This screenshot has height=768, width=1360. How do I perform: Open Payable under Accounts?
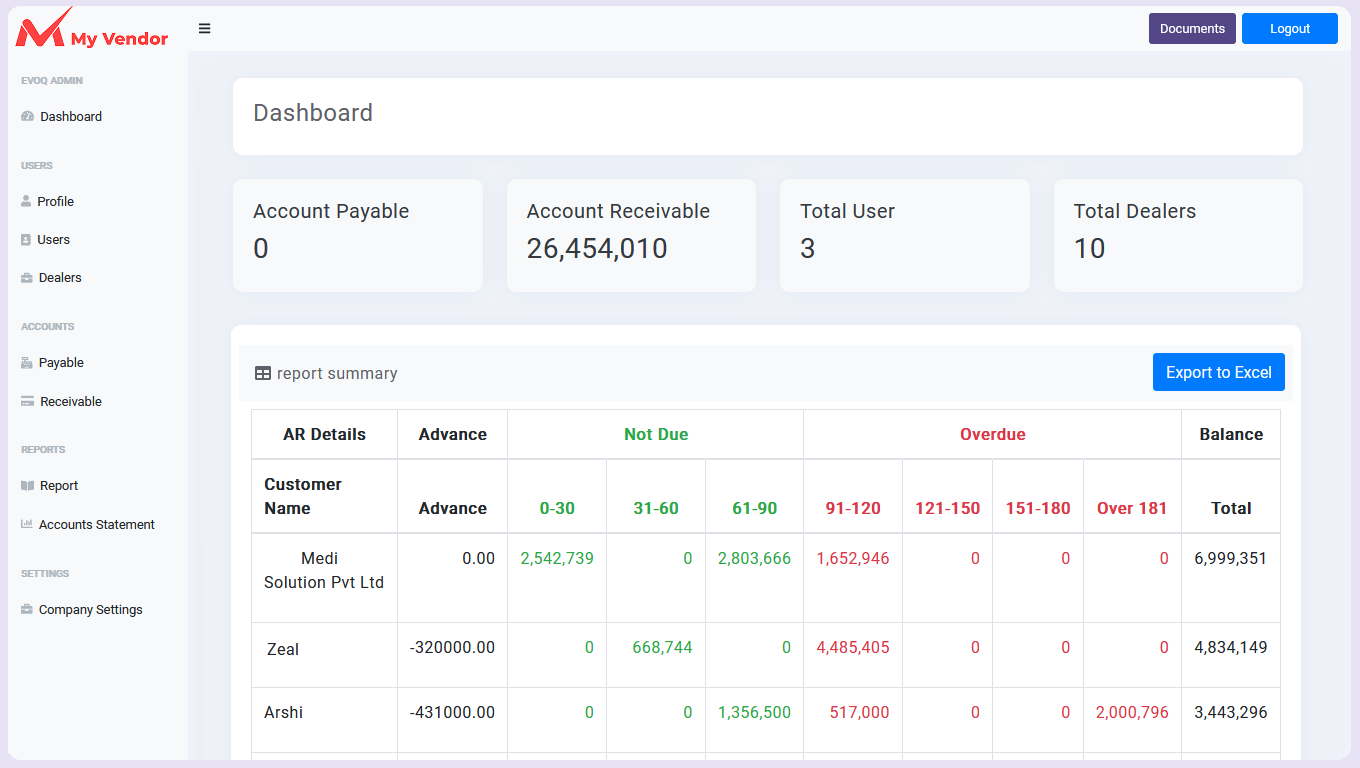click(x=60, y=363)
